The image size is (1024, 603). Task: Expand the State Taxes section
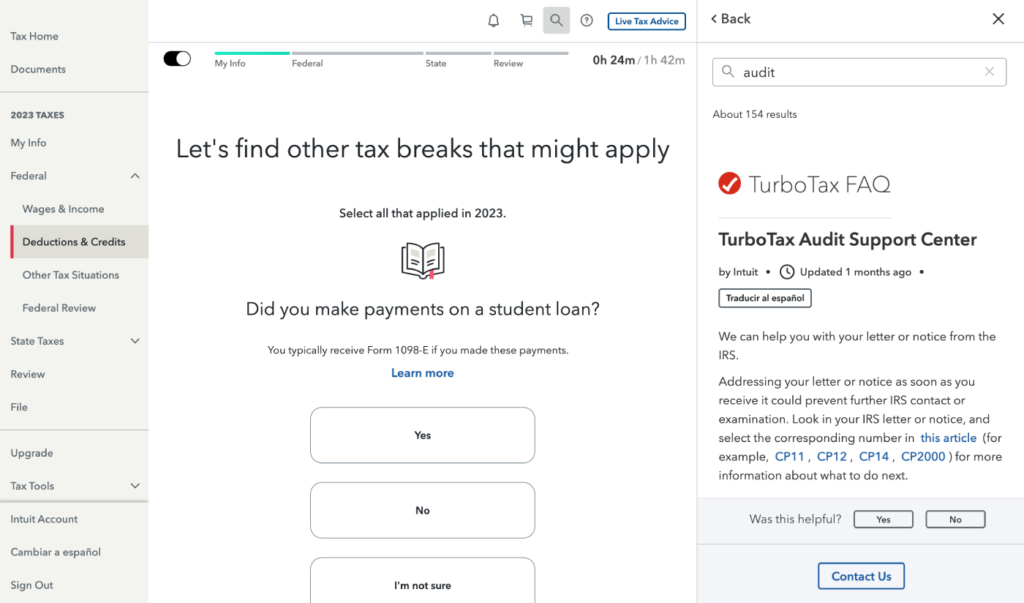pyautogui.click(x=135, y=341)
